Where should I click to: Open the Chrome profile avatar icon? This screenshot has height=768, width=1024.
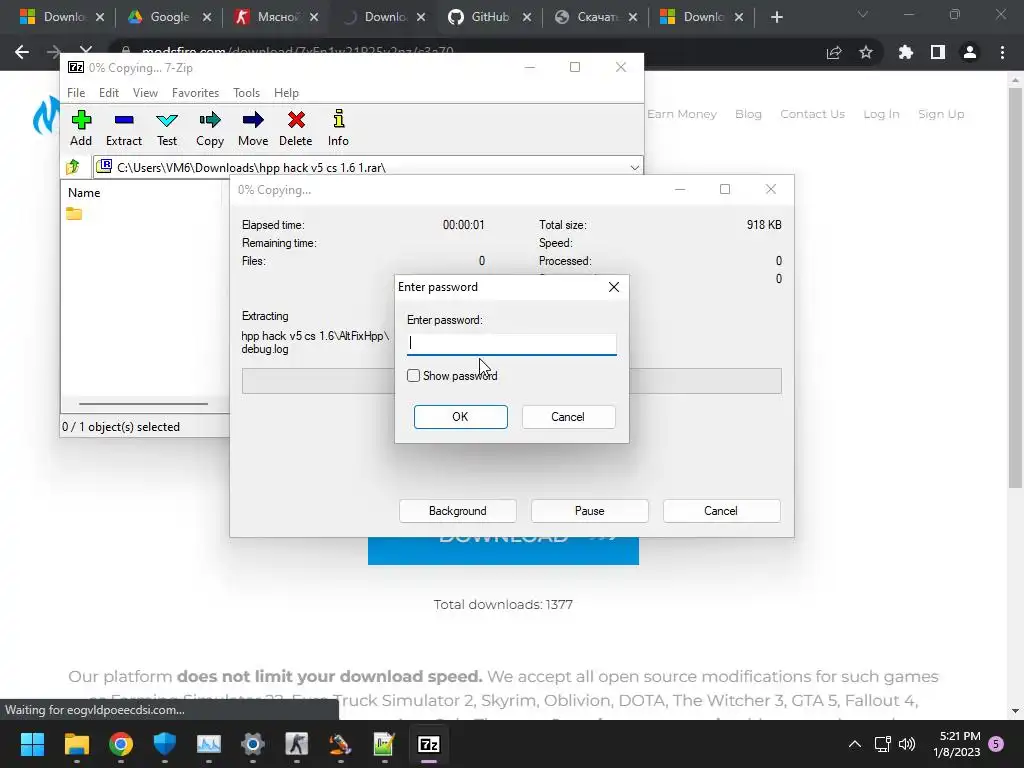point(970,52)
